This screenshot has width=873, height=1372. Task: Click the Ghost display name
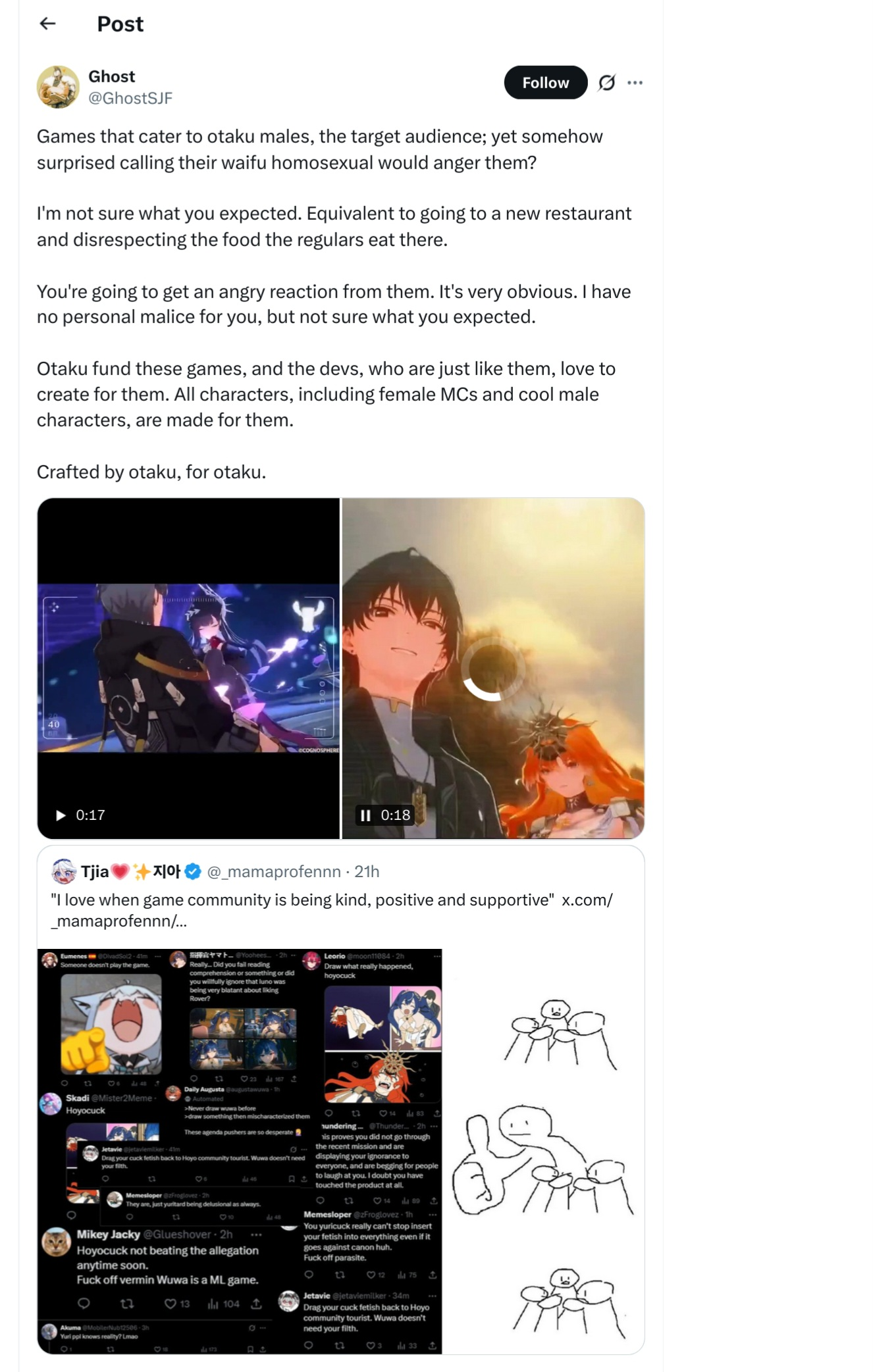click(x=111, y=76)
